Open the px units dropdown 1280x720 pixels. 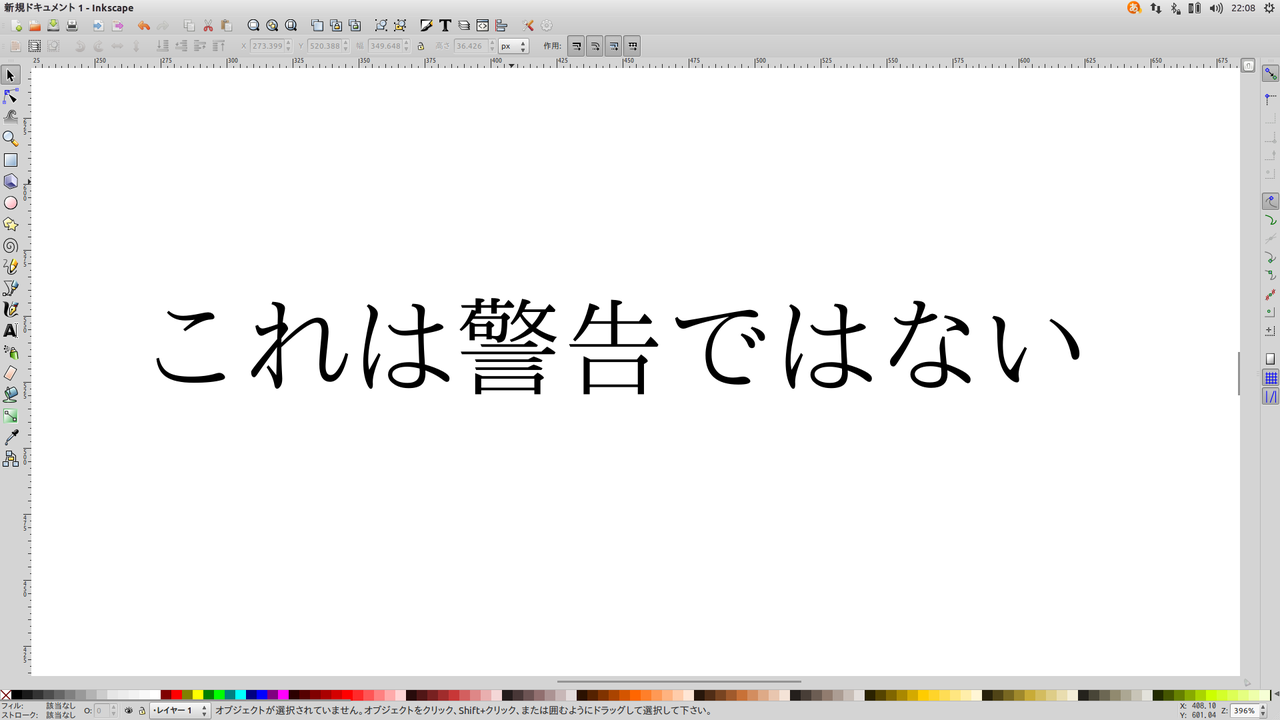click(513, 46)
